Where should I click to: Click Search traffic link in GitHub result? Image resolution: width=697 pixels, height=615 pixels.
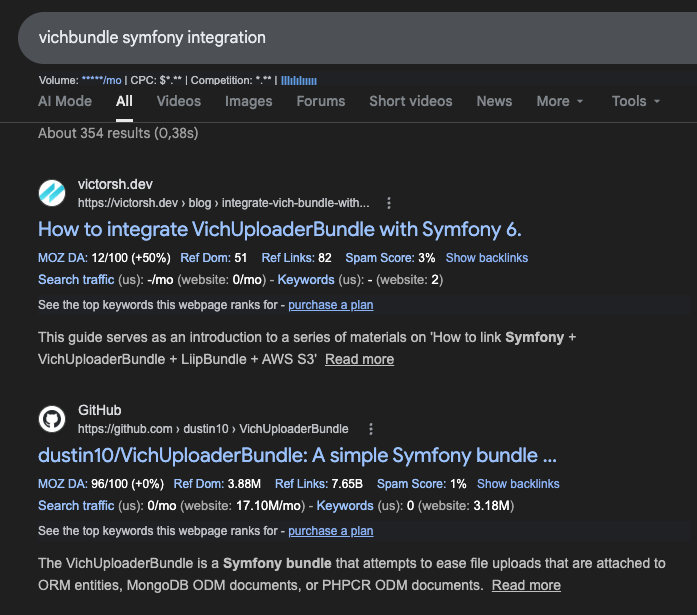[x=76, y=505]
